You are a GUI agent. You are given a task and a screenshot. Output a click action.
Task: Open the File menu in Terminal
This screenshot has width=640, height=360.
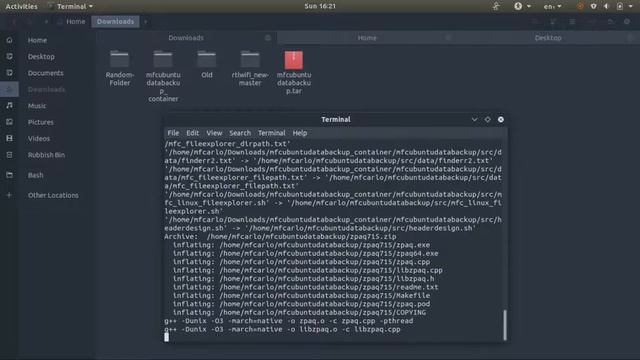point(173,133)
